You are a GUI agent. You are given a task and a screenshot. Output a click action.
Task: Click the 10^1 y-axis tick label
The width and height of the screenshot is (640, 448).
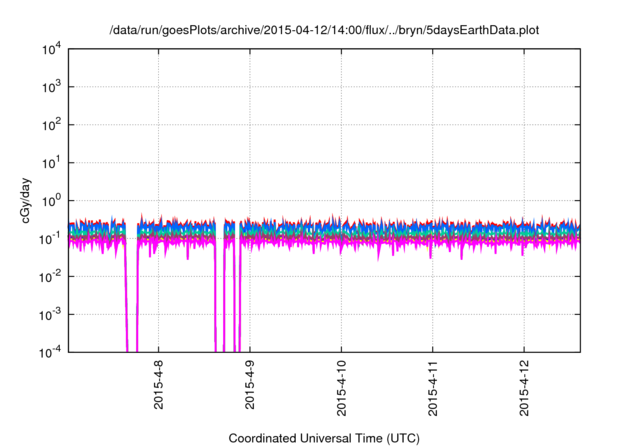point(52,163)
